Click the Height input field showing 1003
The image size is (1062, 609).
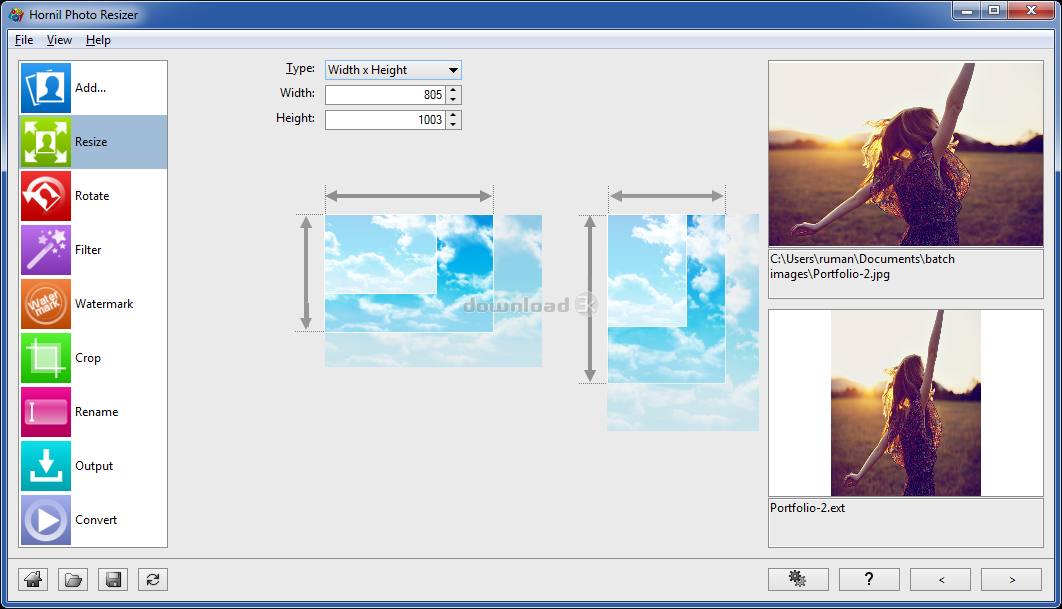[385, 120]
